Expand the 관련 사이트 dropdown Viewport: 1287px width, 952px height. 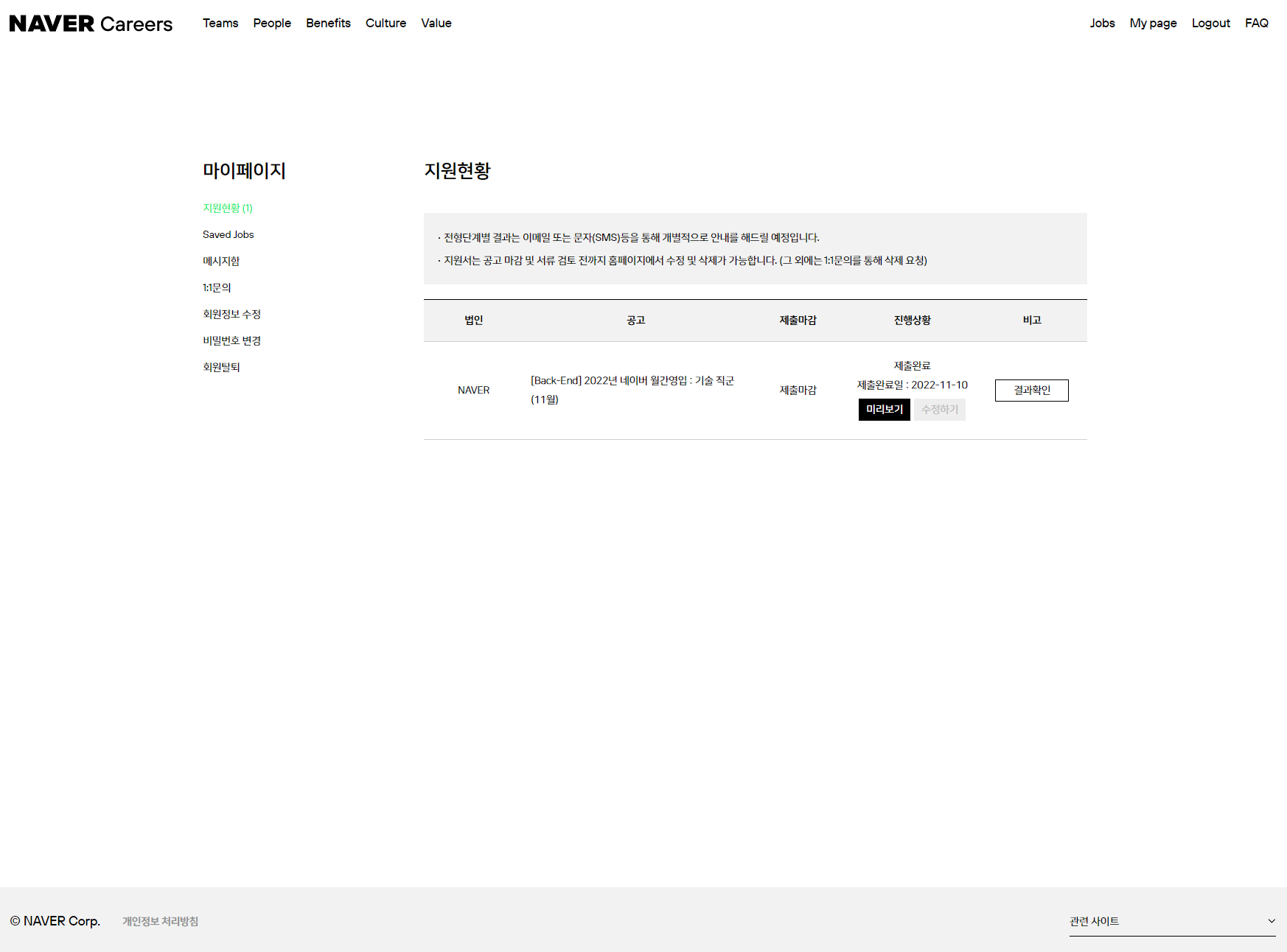coord(1172,921)
